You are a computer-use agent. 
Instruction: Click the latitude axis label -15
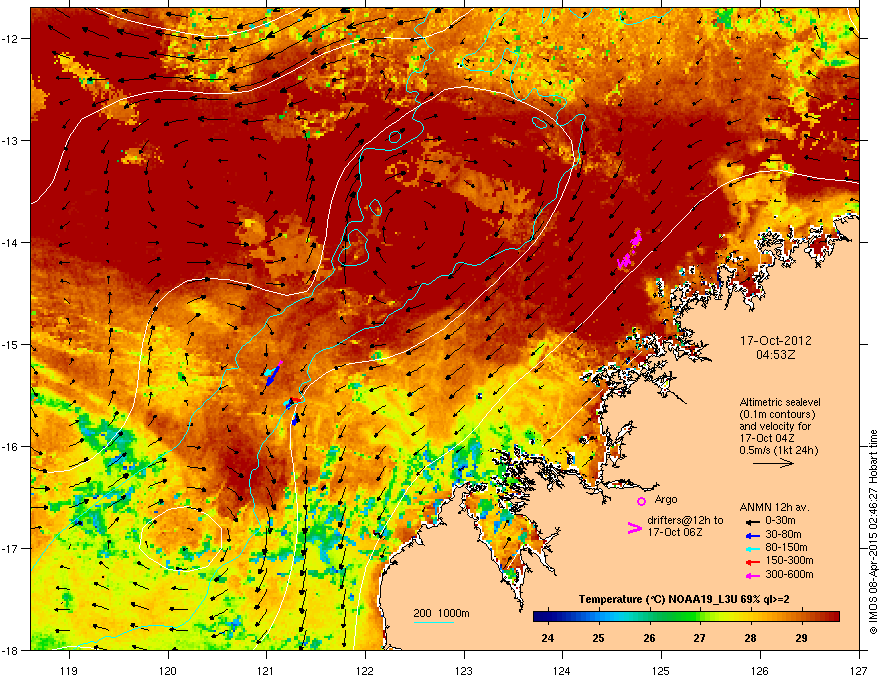pos(11,344)
